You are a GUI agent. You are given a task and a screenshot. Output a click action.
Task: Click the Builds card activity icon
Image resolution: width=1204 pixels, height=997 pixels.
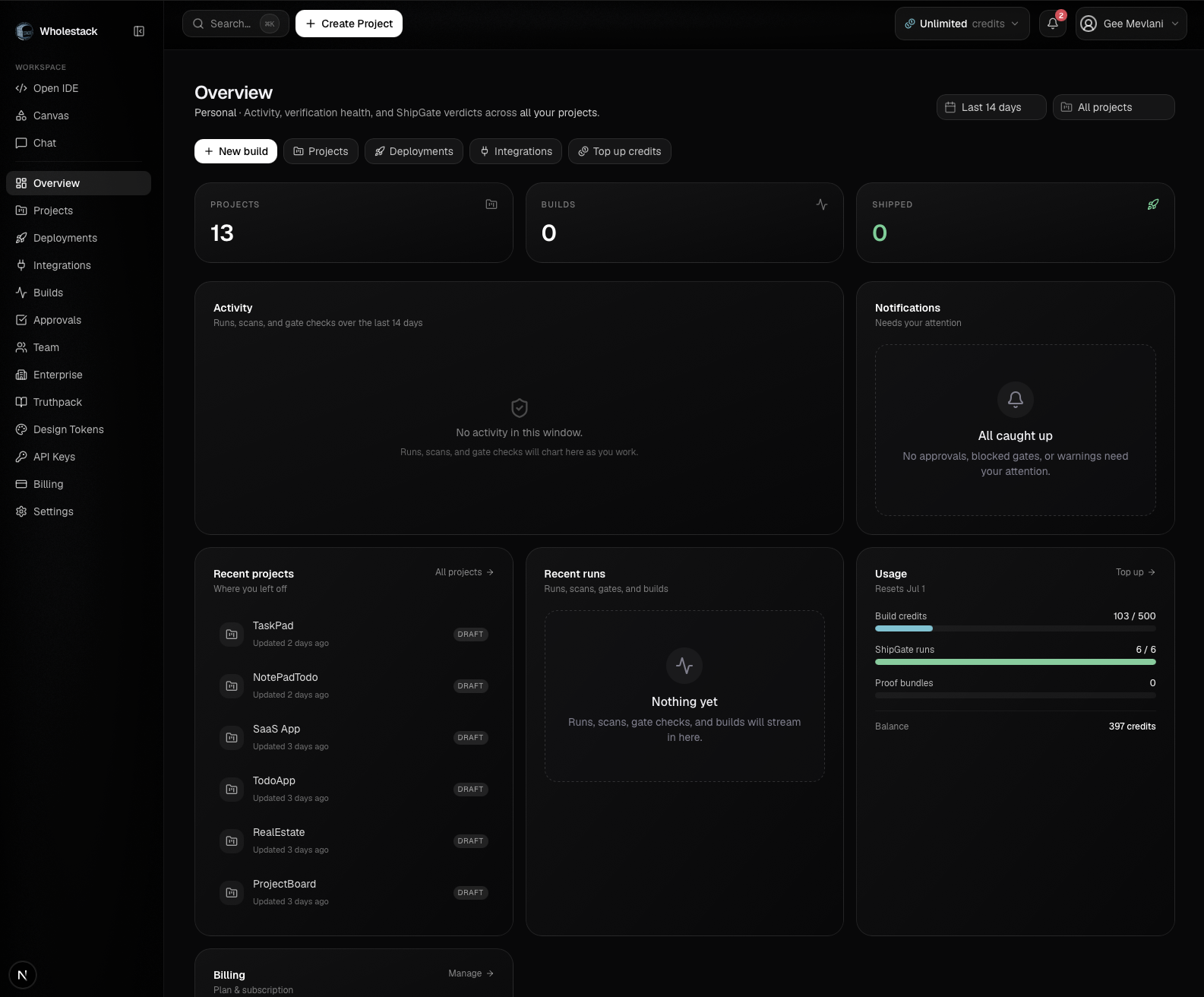point(822,204)
